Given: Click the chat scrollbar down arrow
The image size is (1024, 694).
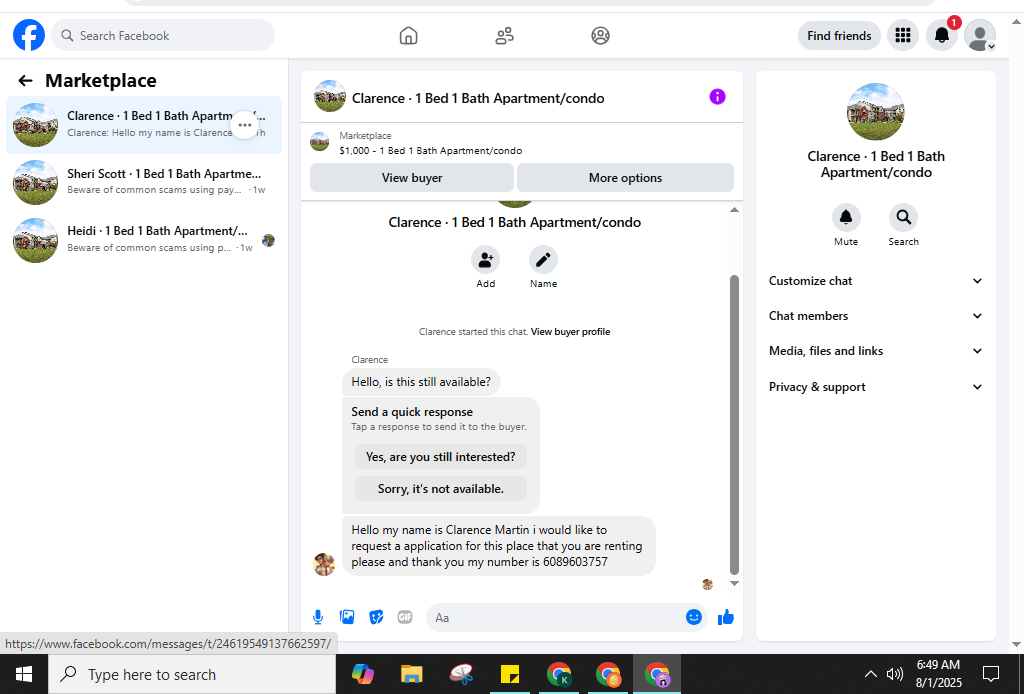Looking at the screenshot, I should click(734, 583).
